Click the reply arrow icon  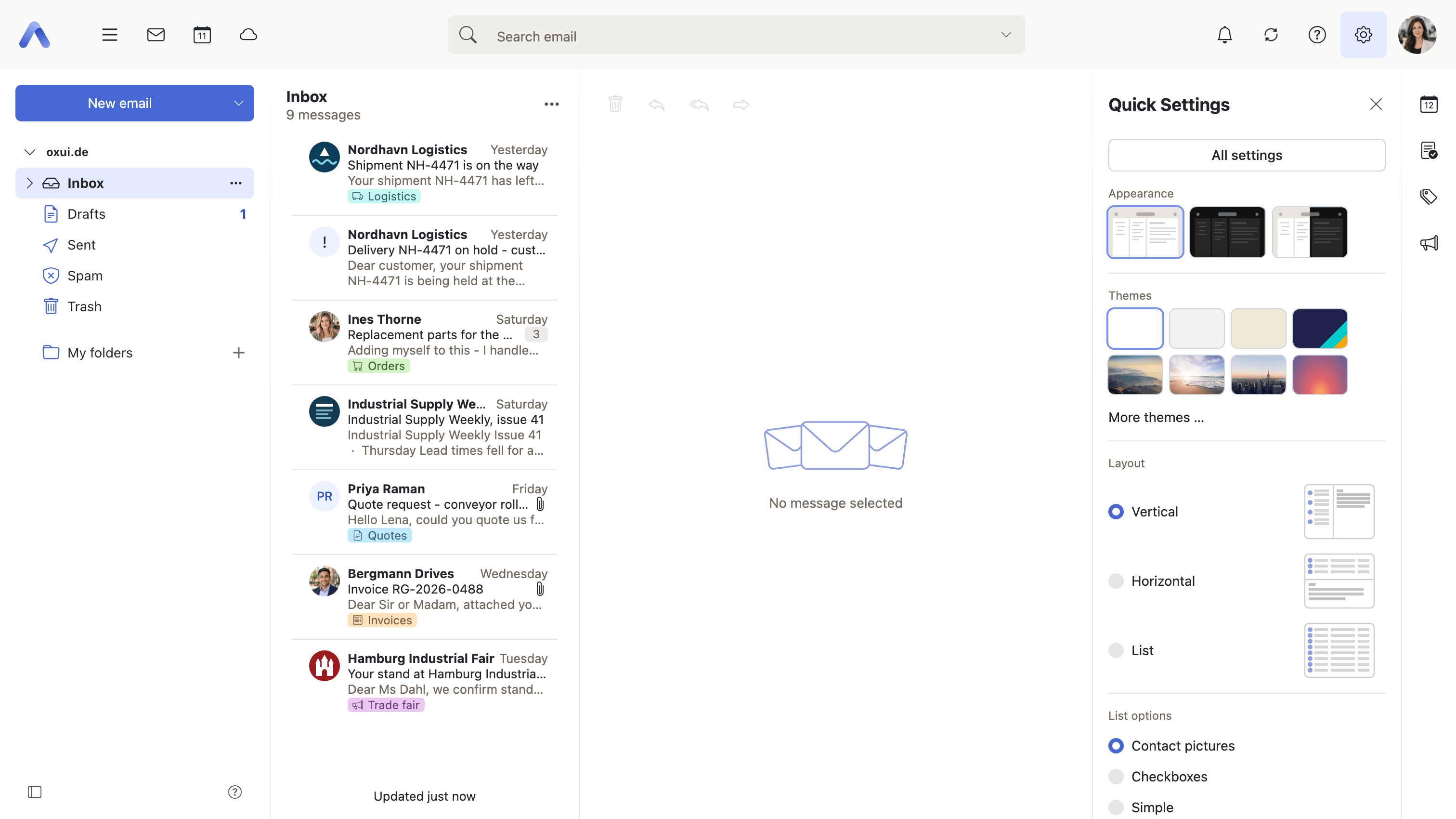coord(657,105)
